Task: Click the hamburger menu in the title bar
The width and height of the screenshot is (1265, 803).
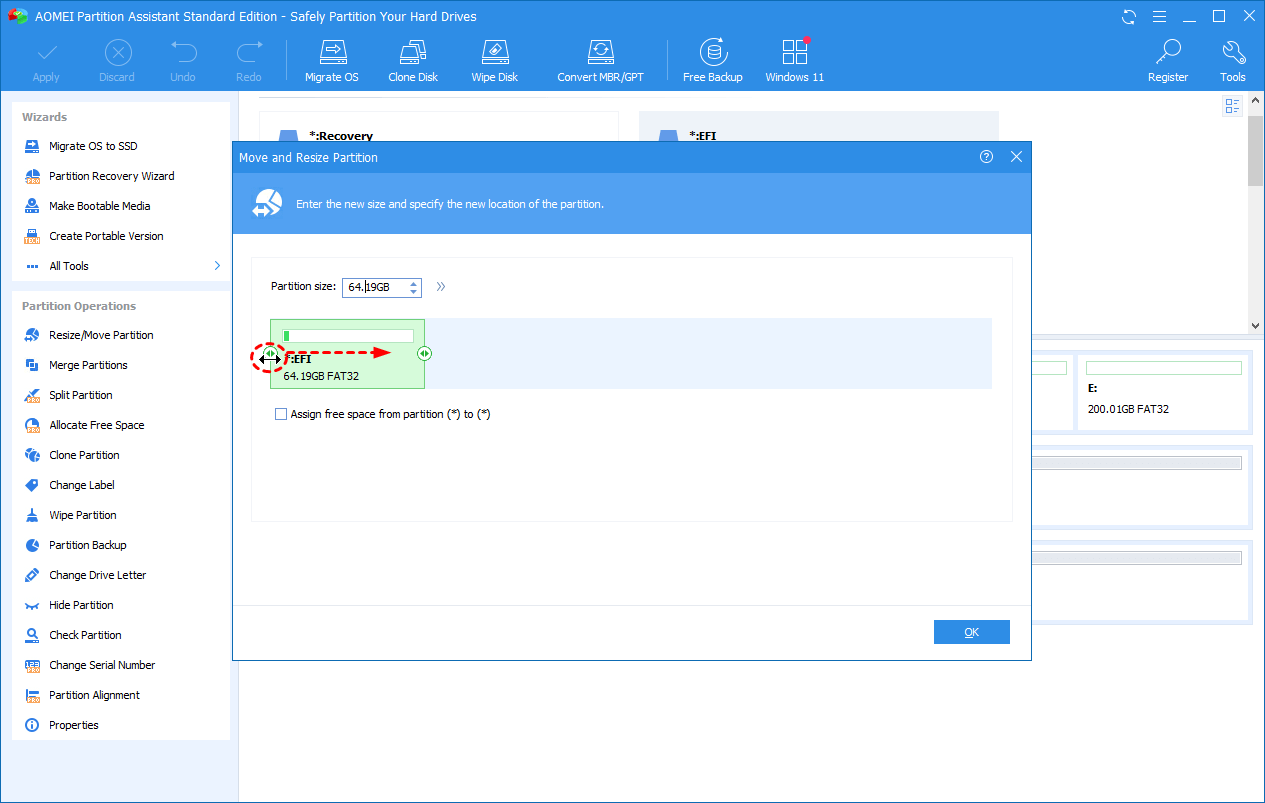Action: [x=1159, y=16]
